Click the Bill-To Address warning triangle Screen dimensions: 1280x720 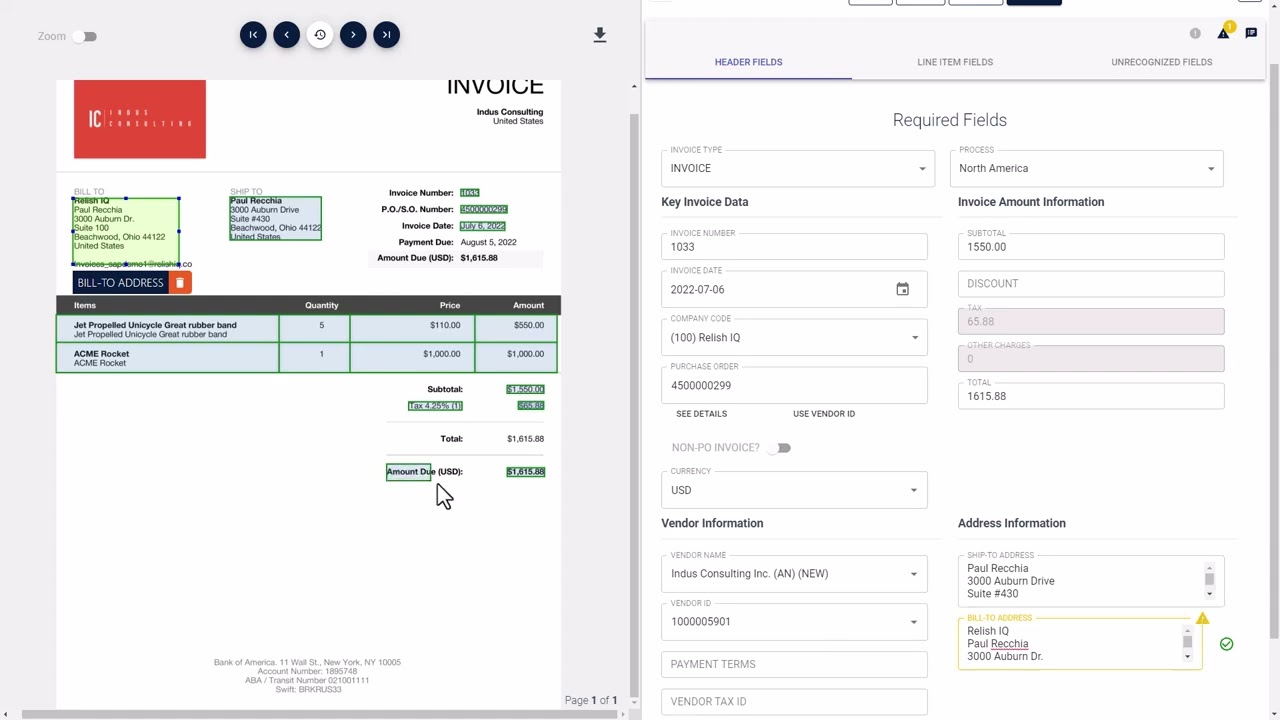(x=1202, y=619)
